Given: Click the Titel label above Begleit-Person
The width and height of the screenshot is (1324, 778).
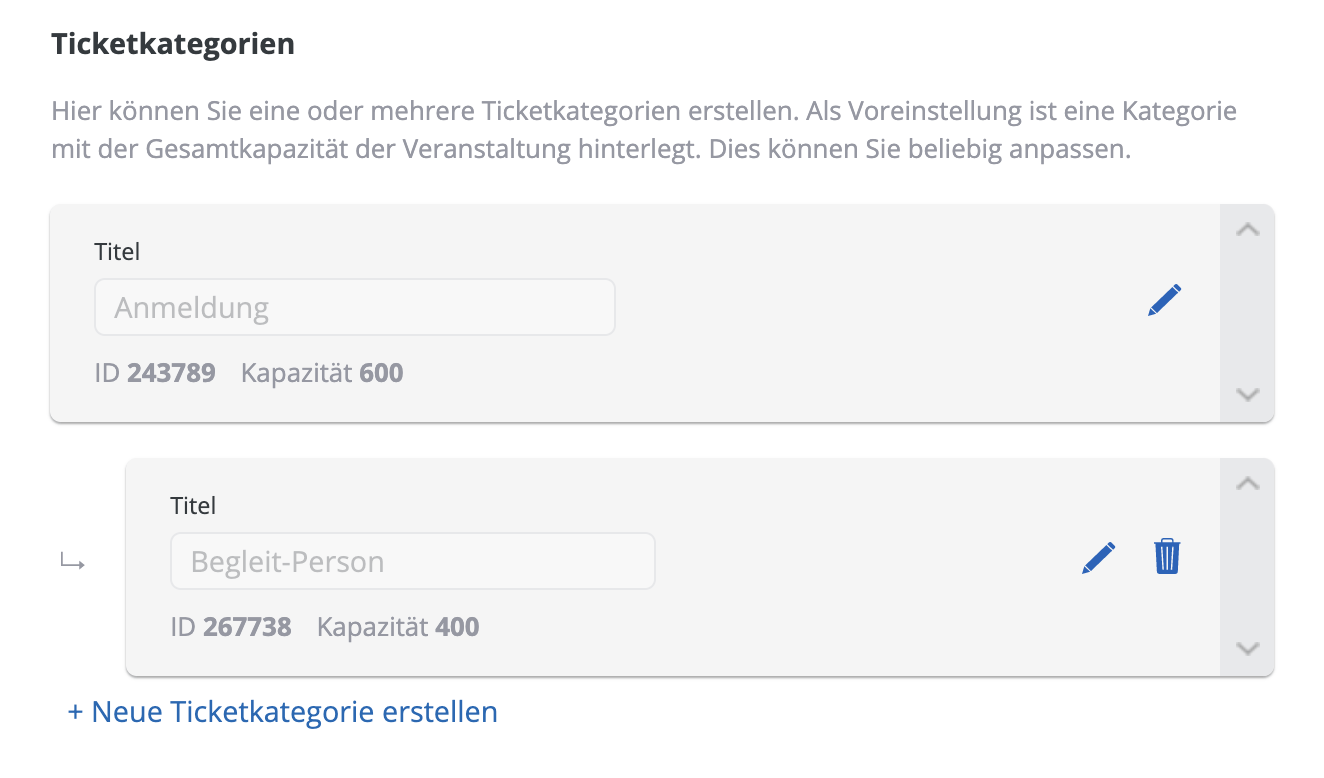Looking at the screenshot, I should tap(193, 506).
